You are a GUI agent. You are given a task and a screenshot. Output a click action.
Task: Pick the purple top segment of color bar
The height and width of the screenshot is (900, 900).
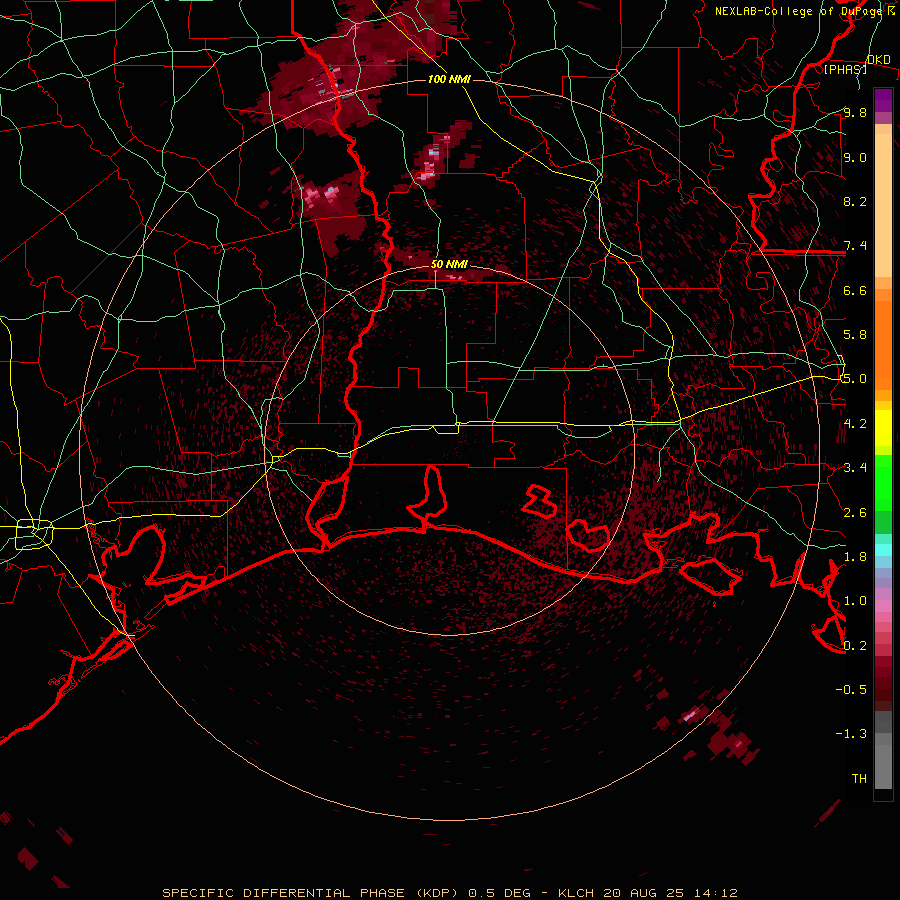(x=883, y=100)
